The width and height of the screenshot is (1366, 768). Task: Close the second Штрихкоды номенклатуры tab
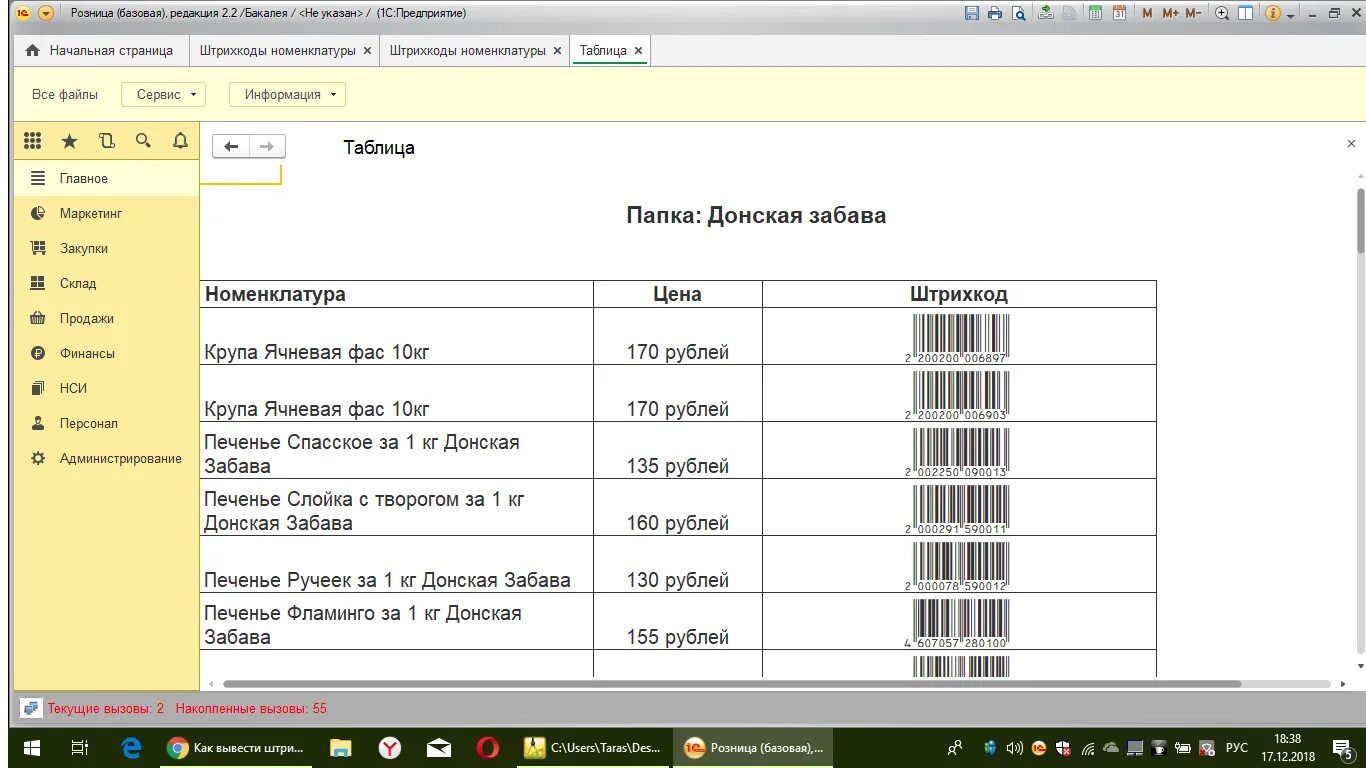tap(557, 50)
